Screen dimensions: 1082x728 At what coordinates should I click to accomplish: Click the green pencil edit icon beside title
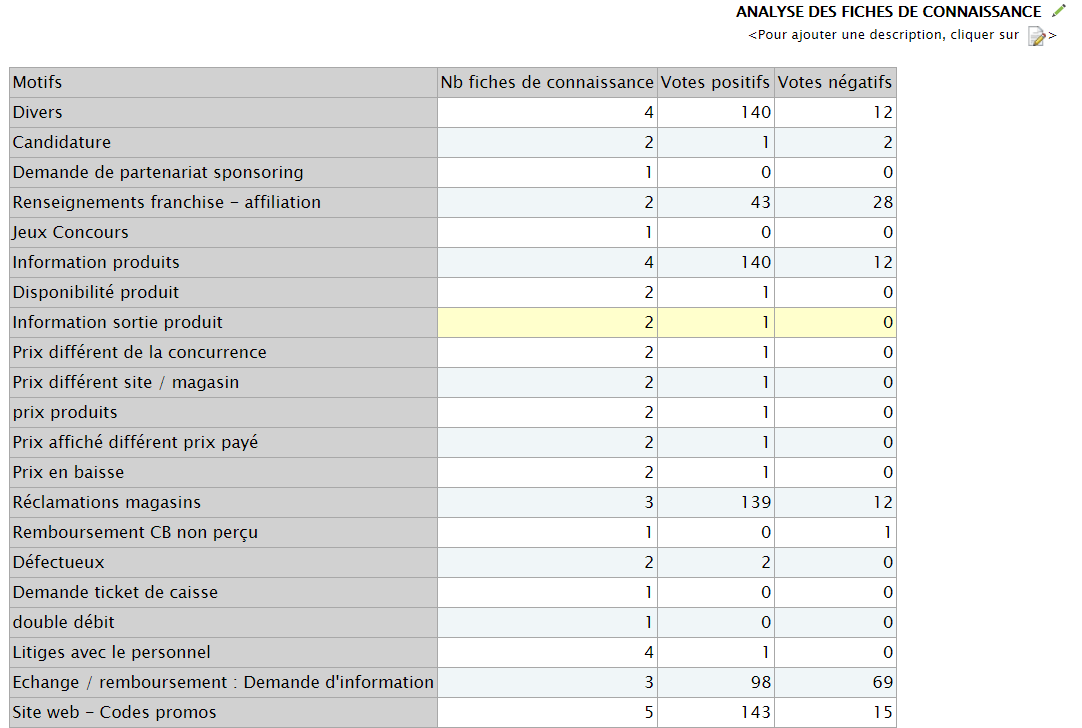pos(1059,11)
